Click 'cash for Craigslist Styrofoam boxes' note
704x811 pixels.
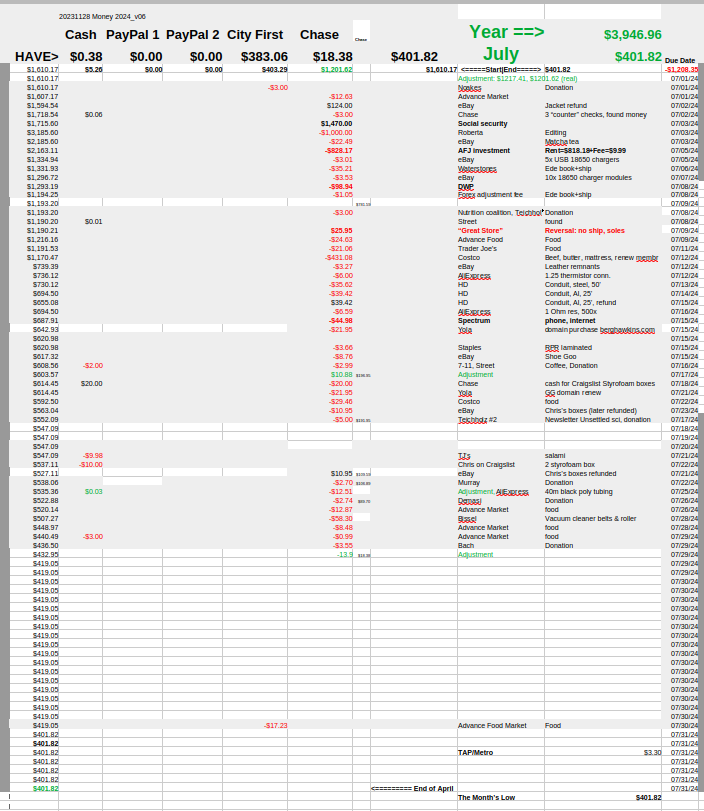tap(600, 384)
